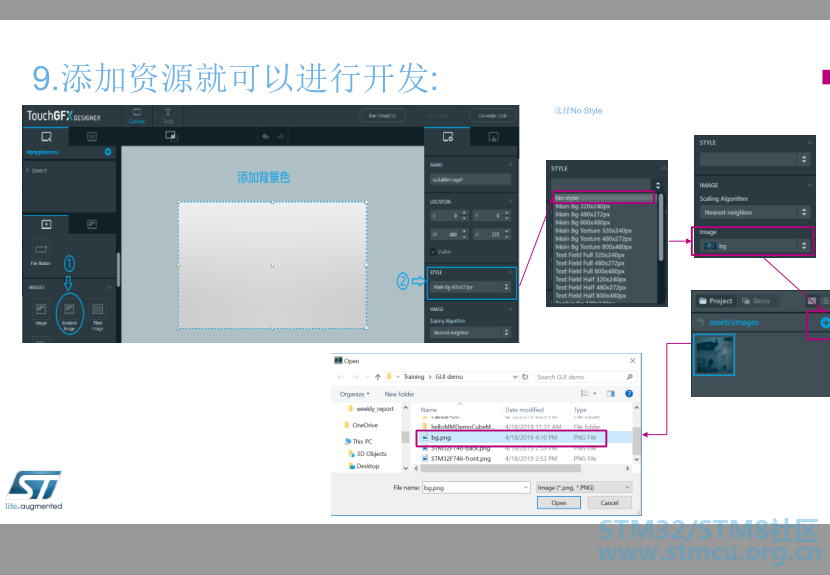Screen dimensions: 830x575
Task: Open the Image (*.png, *.PNG) file type dropdown
Action: pyautogui.click(x=584, y=487)
